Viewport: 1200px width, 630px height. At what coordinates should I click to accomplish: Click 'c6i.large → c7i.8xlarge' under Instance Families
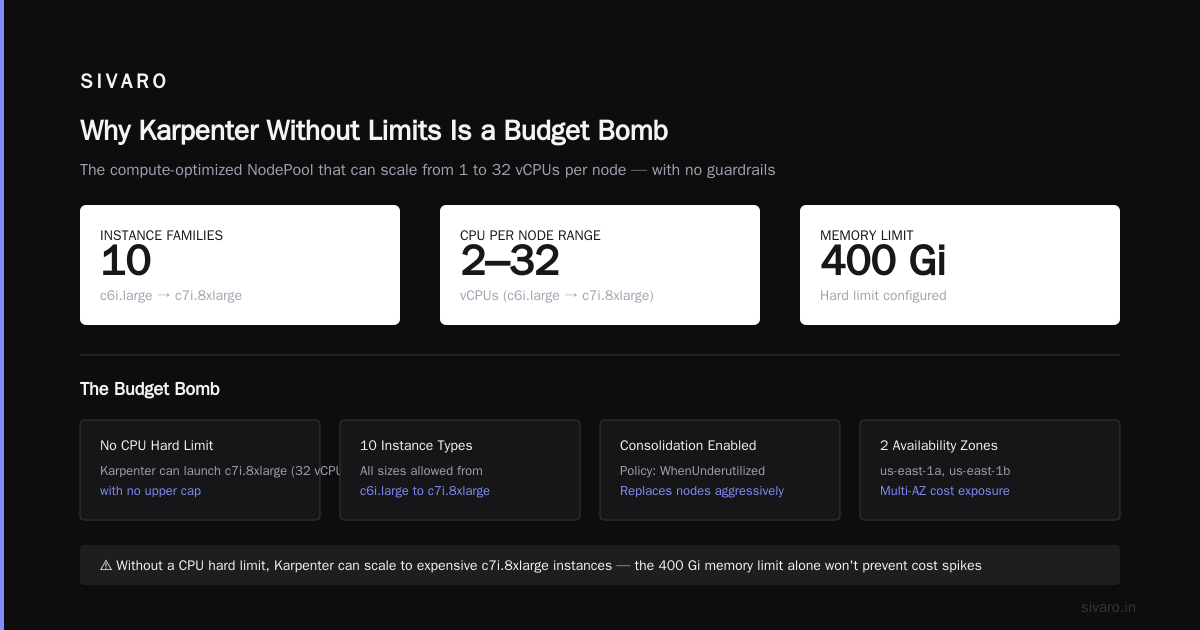[x=171, y=296]
